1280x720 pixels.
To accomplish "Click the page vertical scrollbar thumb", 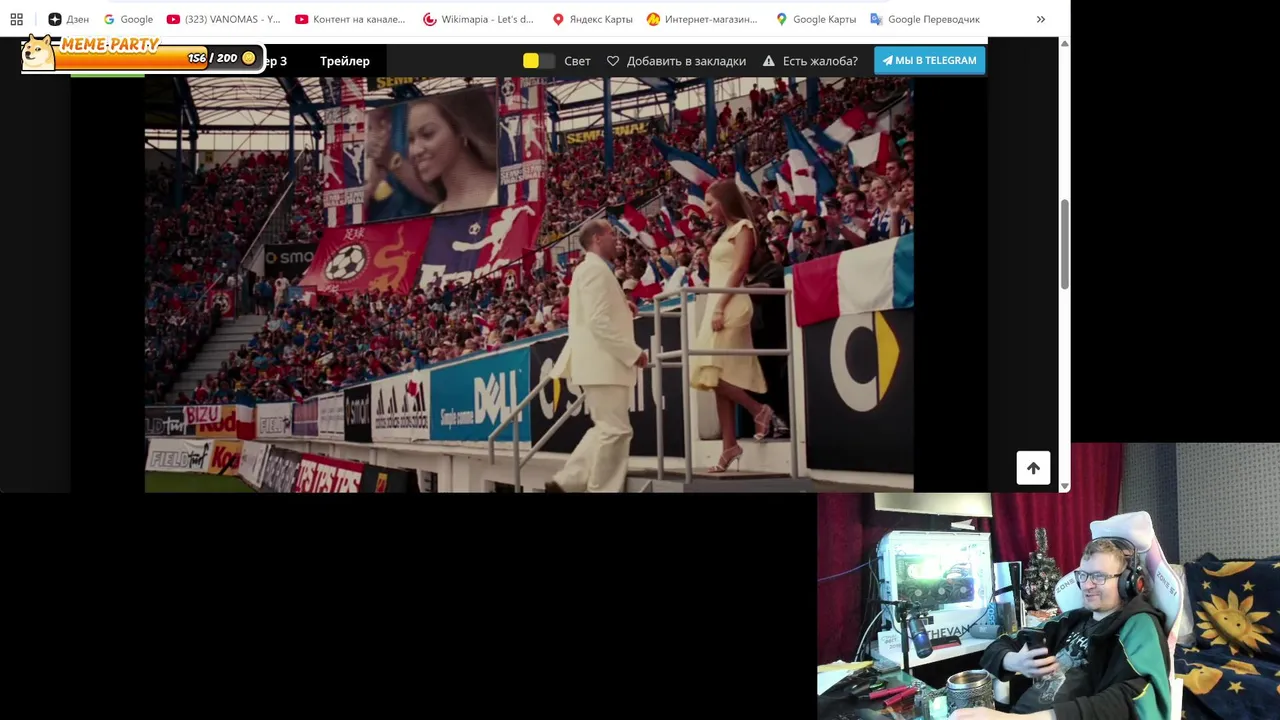I will [1064, 245].
